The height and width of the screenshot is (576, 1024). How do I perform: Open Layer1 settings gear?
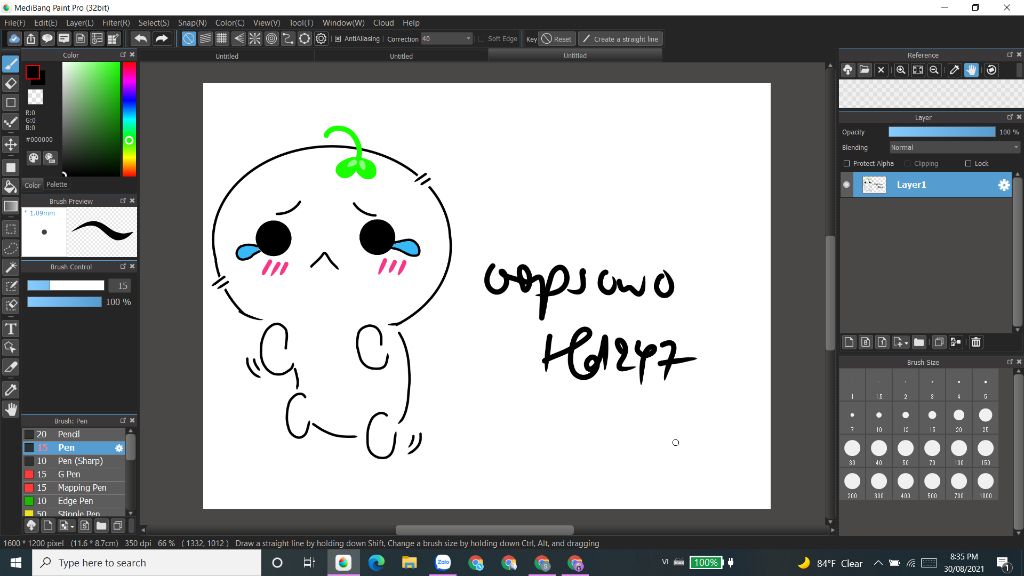click(x=1003, y=185)
